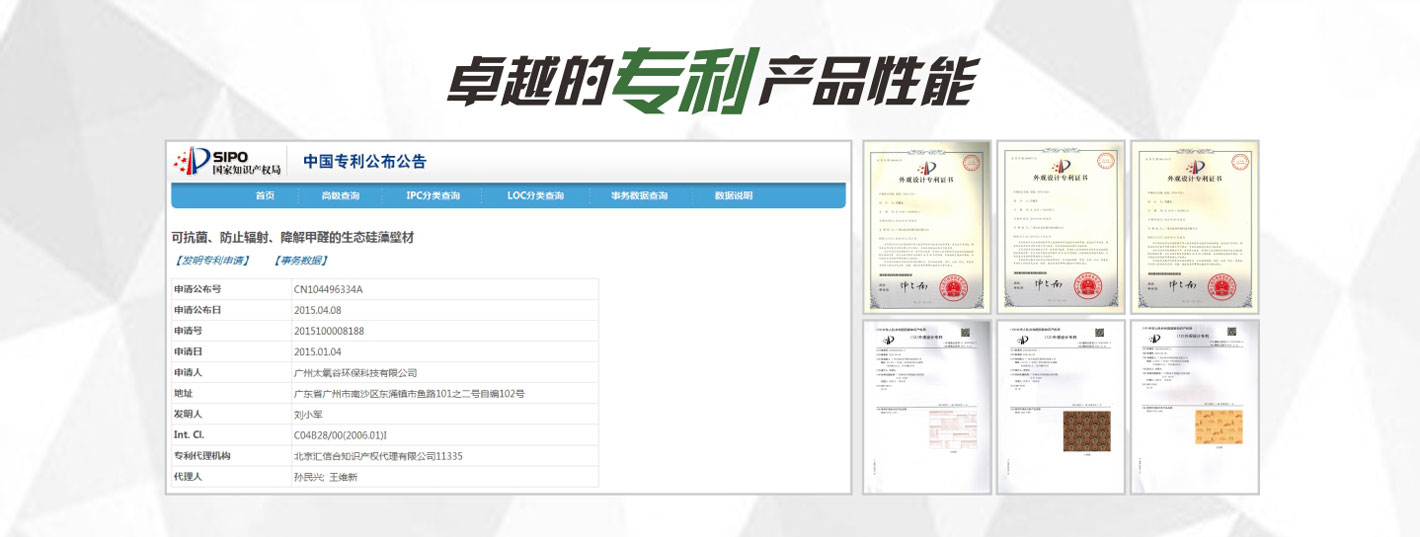Open the 【事务数据】 link
Screen dimensions: 1420x537
coord(300,260)
